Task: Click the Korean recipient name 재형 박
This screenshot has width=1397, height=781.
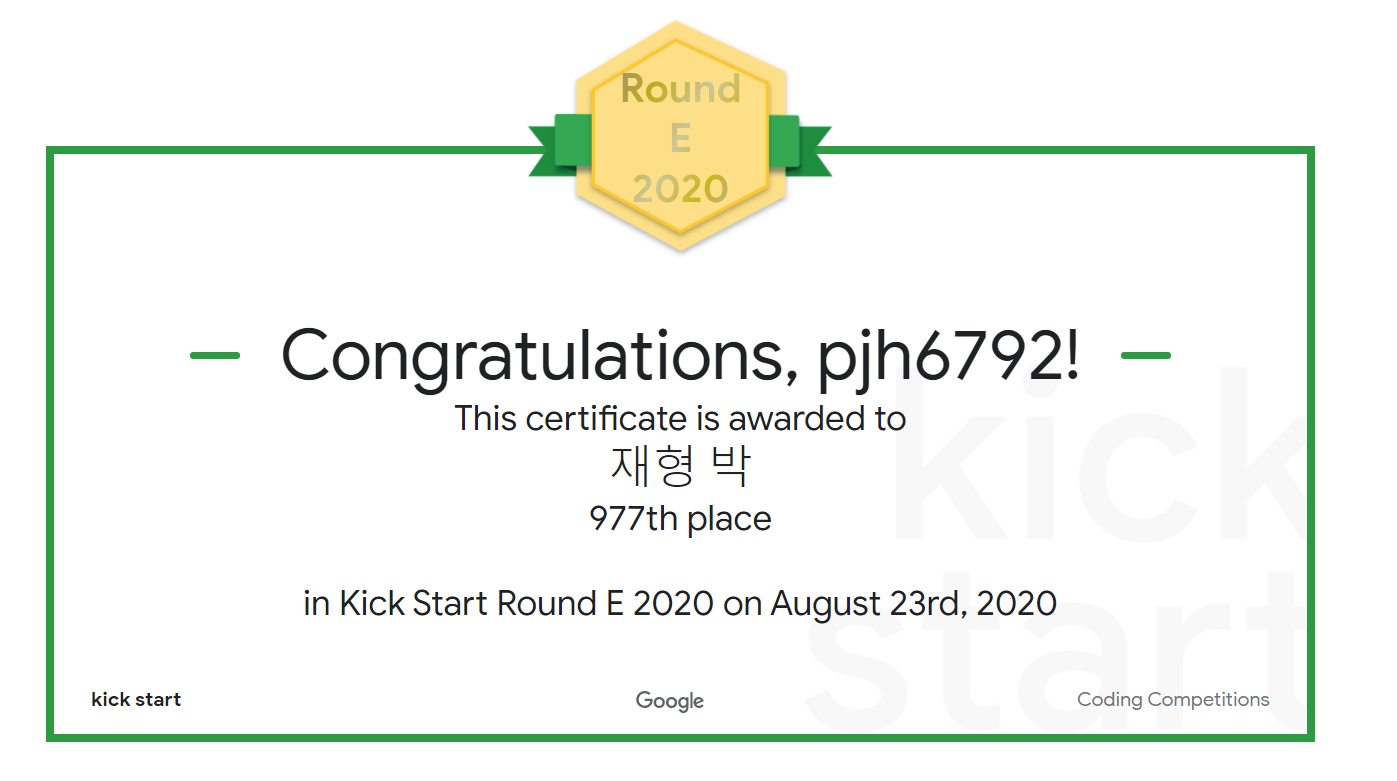Action: click(x=680, y=466)
